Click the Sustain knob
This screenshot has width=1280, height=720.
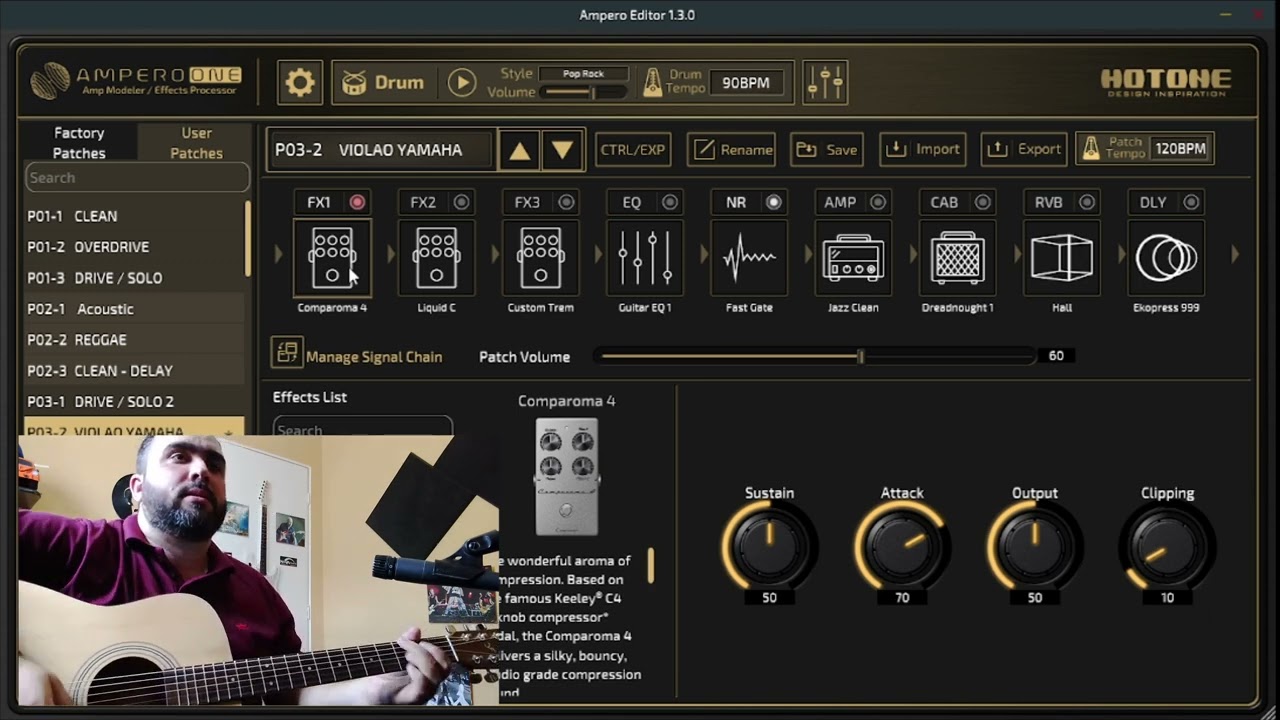[x=769, y=546]
